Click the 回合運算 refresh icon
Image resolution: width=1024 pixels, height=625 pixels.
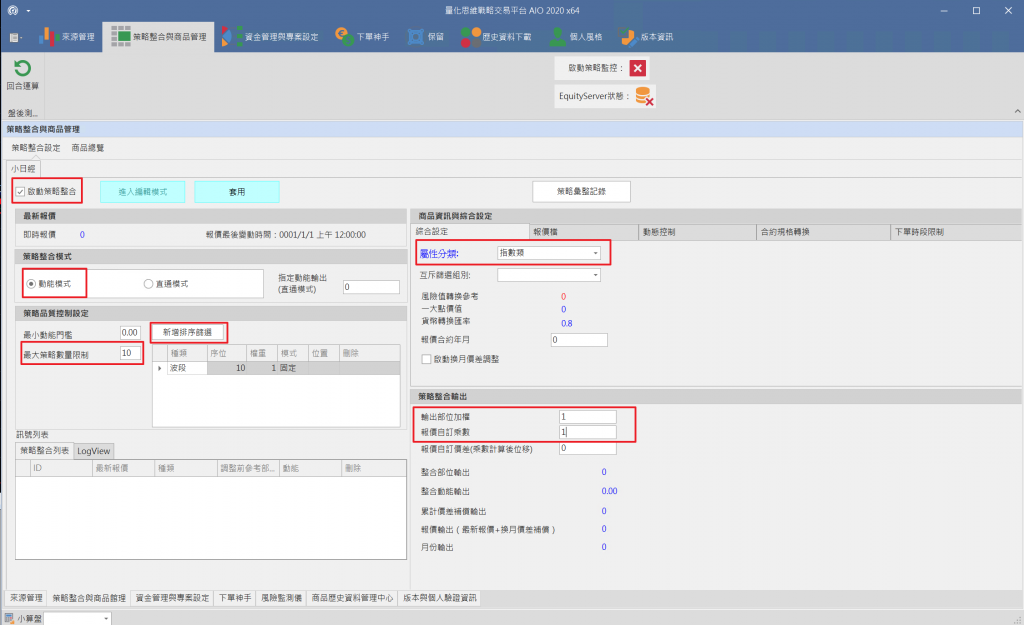[x=21, y=69]
